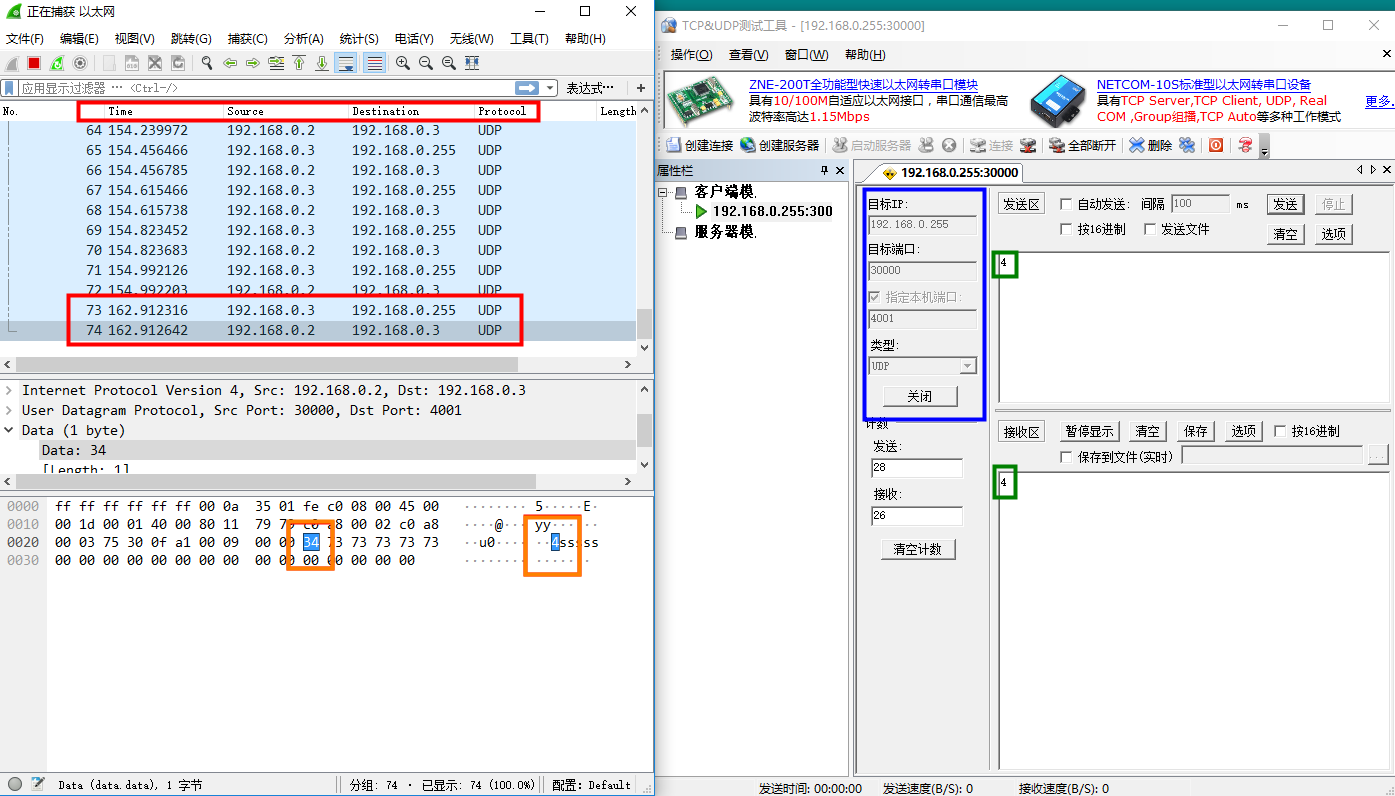Viewport: 1395px width, 796px height.
Task: Open the 查看(V) menu in TCP&UDP tool
Action: click(748, 55)
